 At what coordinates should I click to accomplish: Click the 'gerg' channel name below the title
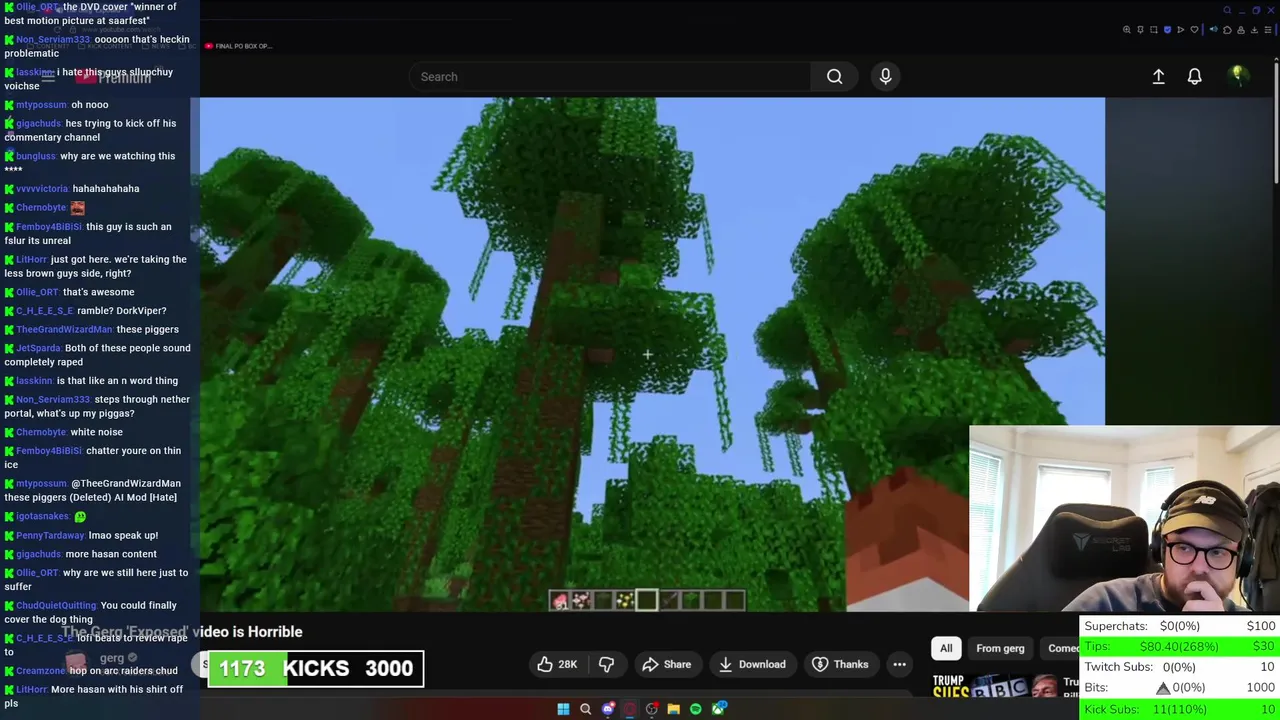coord(112,658)
